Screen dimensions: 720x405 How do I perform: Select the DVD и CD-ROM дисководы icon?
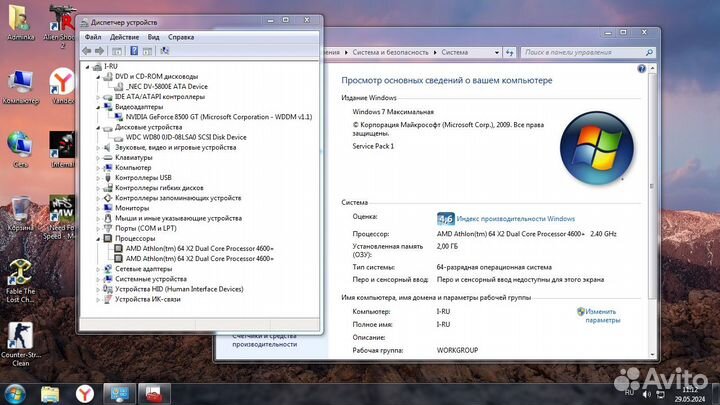108,76
